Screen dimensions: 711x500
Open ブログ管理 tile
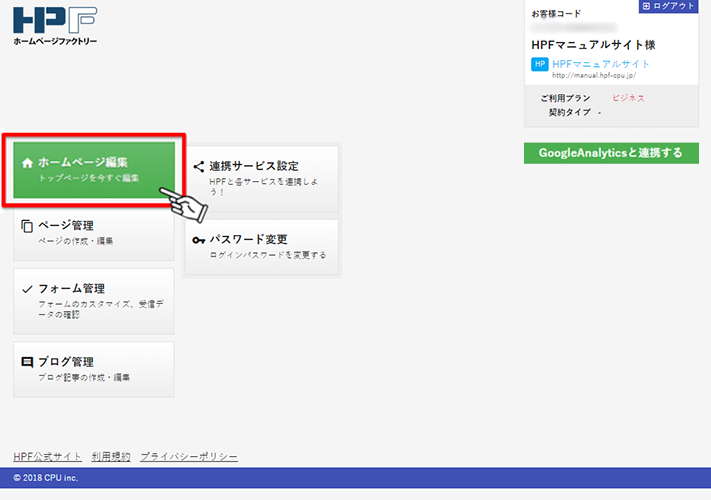point(94,369)
